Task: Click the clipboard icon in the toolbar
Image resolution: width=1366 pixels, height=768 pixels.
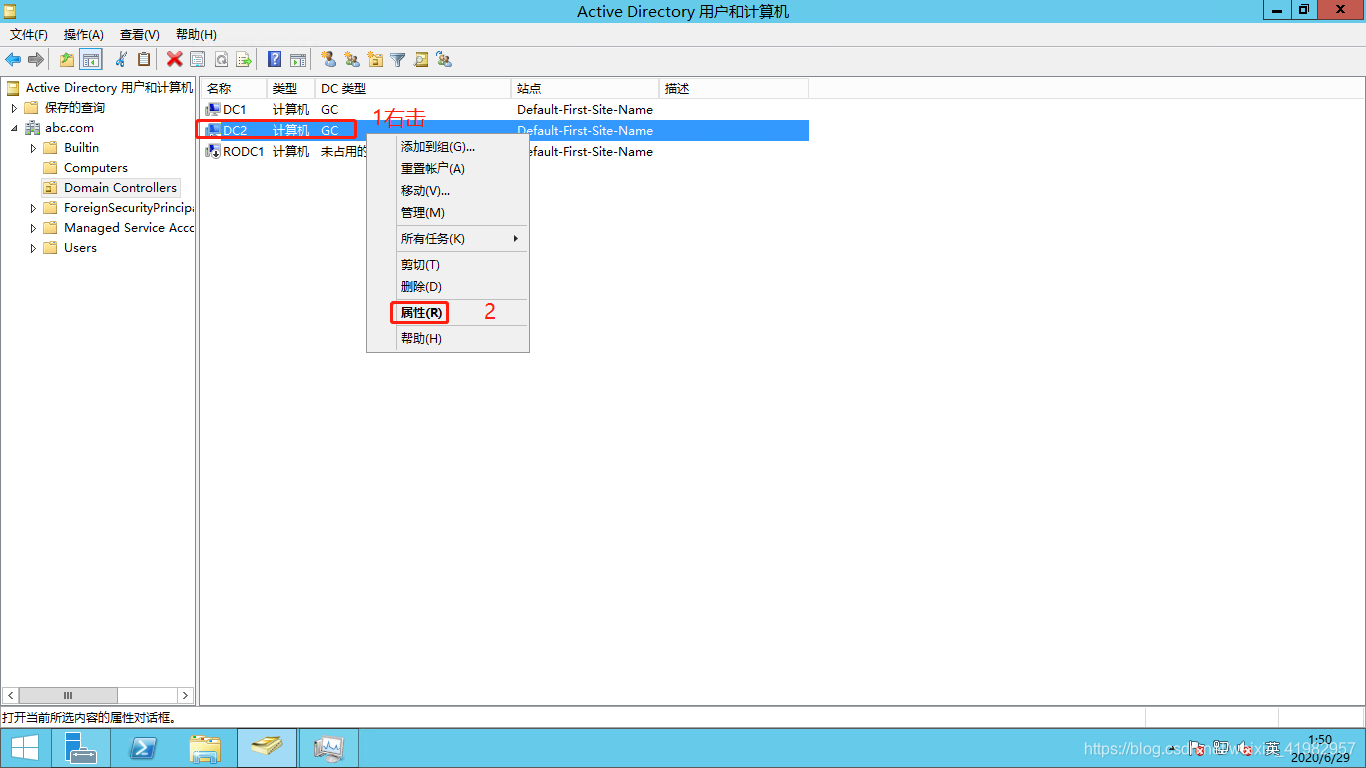Action: point(144,60)
